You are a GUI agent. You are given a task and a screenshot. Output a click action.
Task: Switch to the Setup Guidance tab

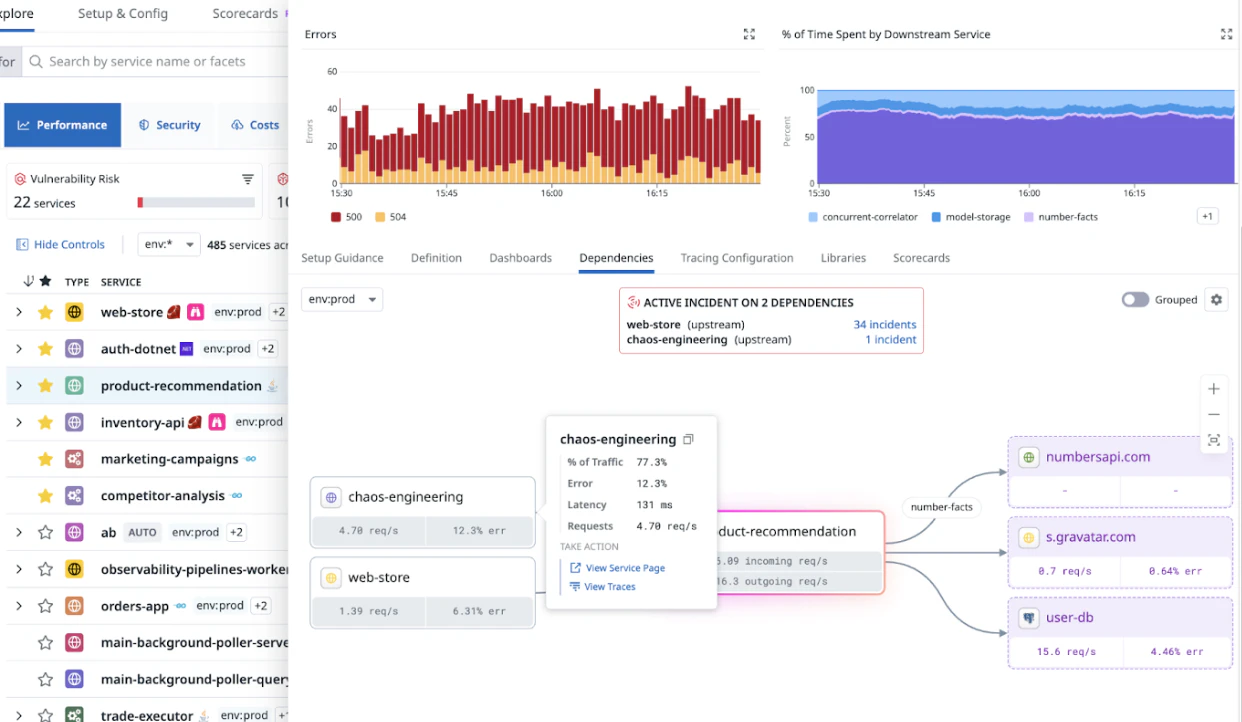click(x=342, y=258)
